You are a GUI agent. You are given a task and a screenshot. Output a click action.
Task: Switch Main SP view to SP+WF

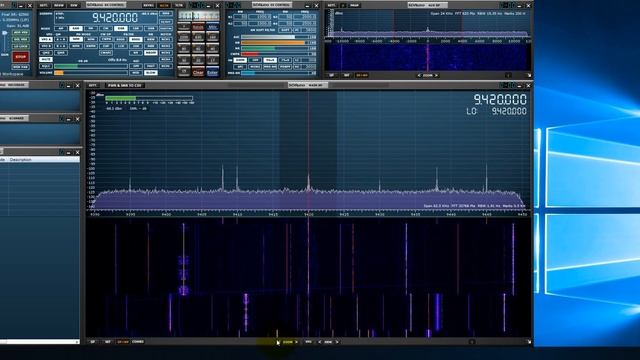[x=122, y=342]
